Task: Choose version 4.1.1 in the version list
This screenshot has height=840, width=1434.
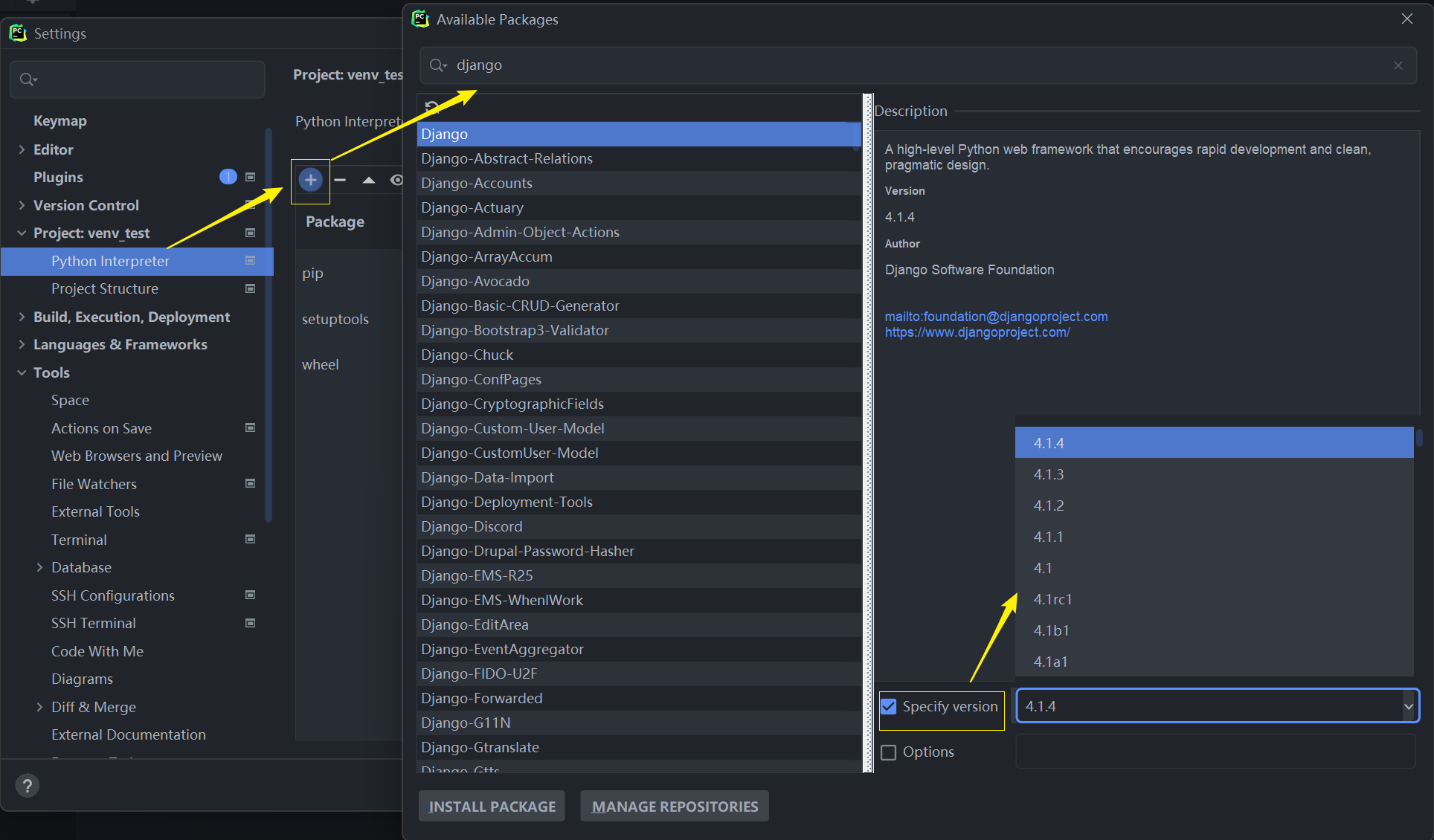Action: 1214,537
